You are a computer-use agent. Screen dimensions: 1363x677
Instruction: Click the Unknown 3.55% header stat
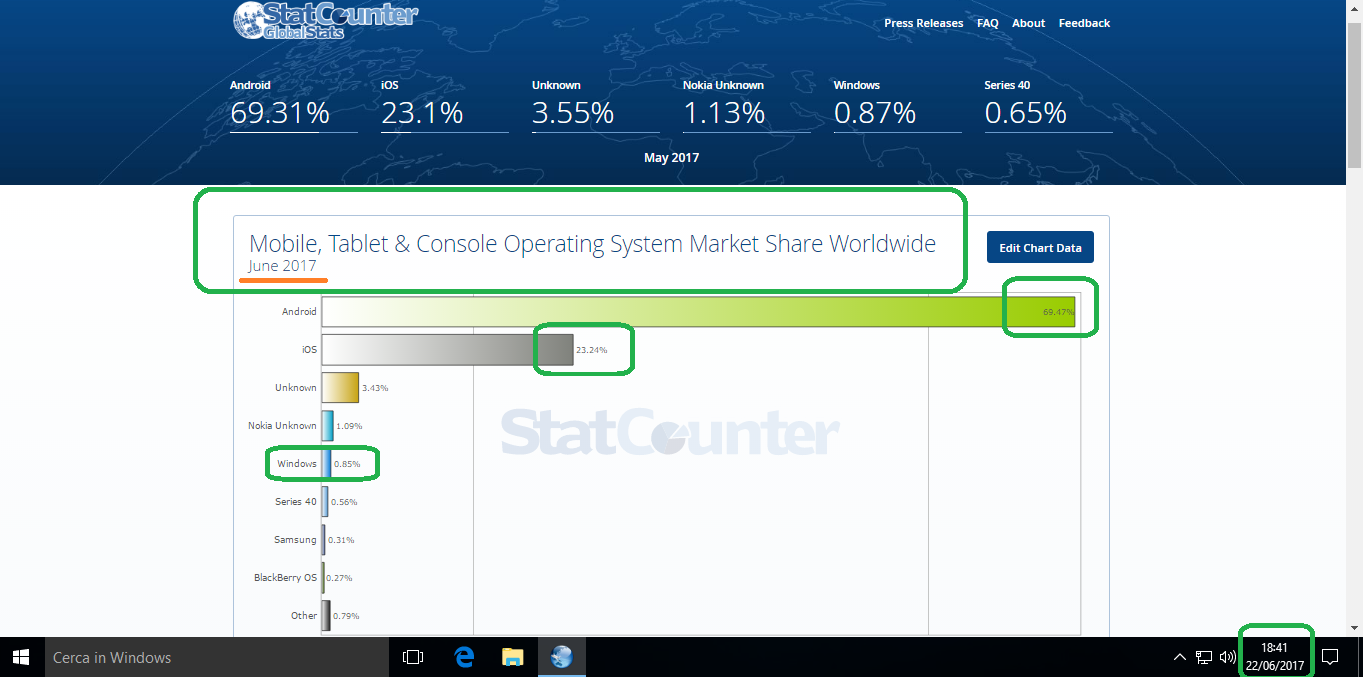(x=595, y=104)
